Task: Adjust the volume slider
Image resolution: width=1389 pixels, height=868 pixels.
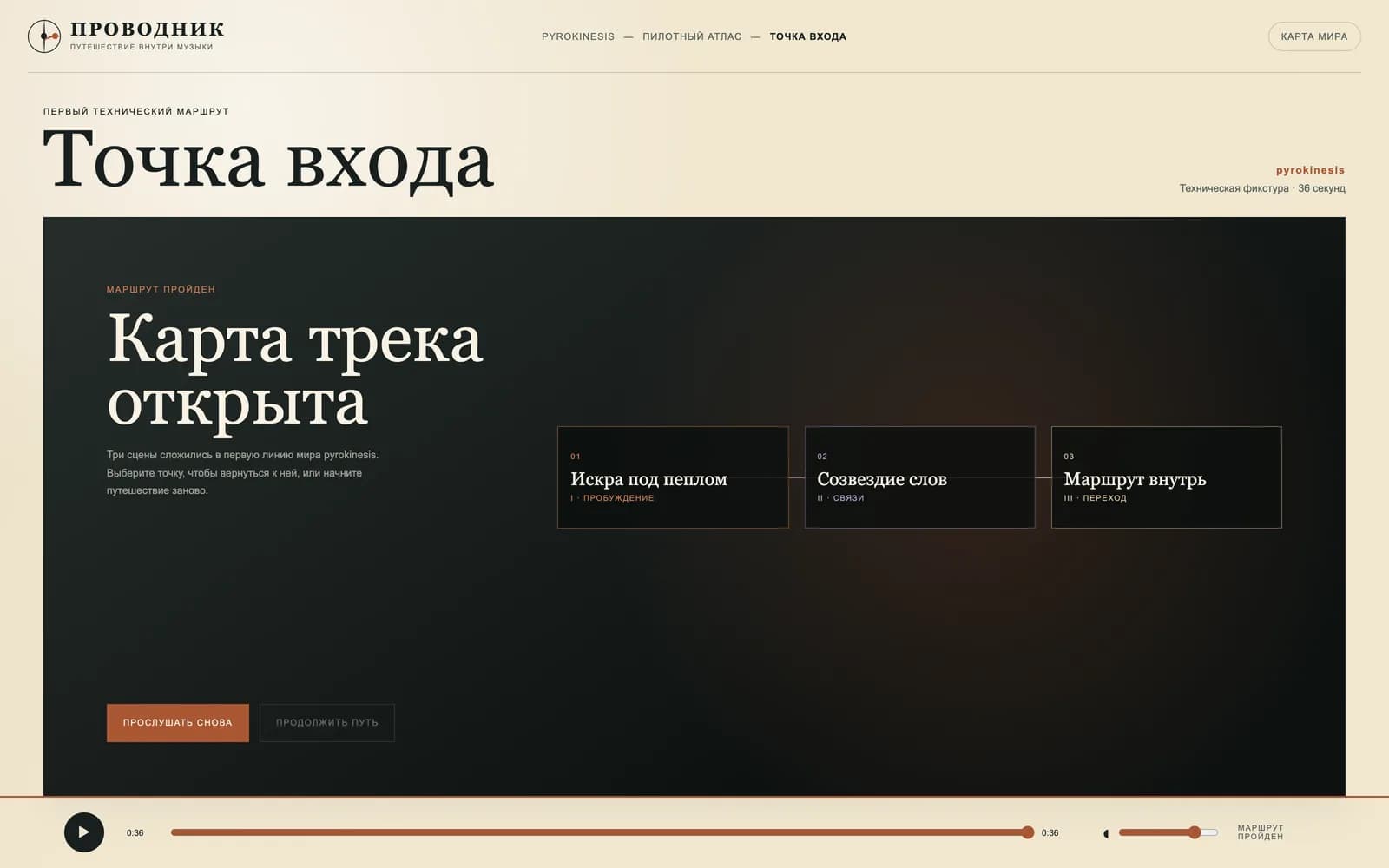Action: coord(1168,832)
